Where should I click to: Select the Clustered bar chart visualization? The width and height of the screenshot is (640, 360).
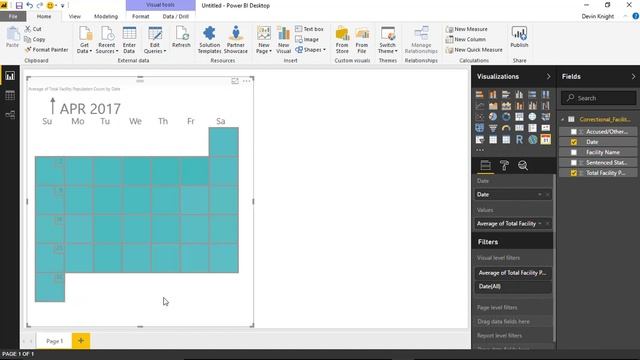506,94
